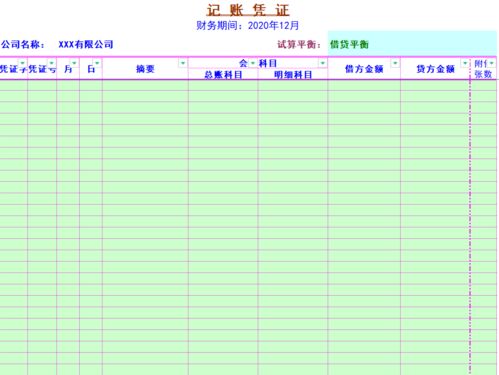
Task: Click the 财务期间:2020年12月 text
Action: tap(248, 25)
